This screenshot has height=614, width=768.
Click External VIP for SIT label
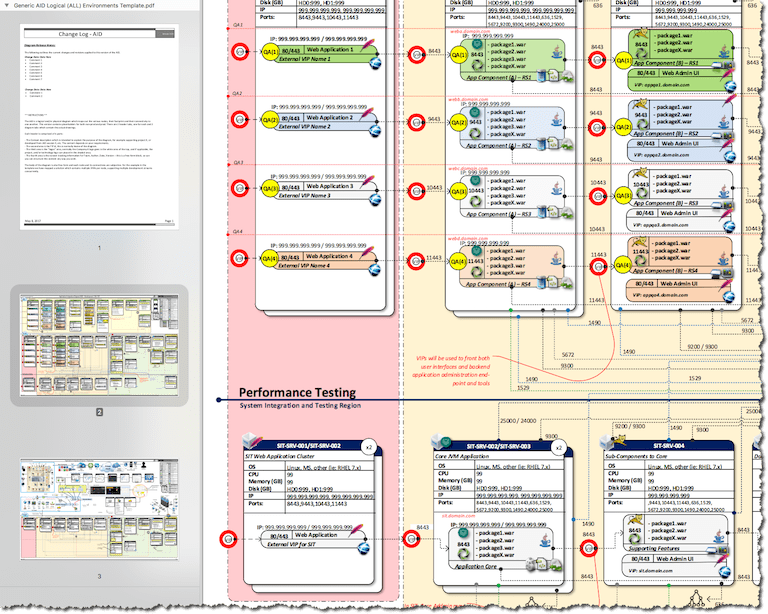(x=291, y=544)
